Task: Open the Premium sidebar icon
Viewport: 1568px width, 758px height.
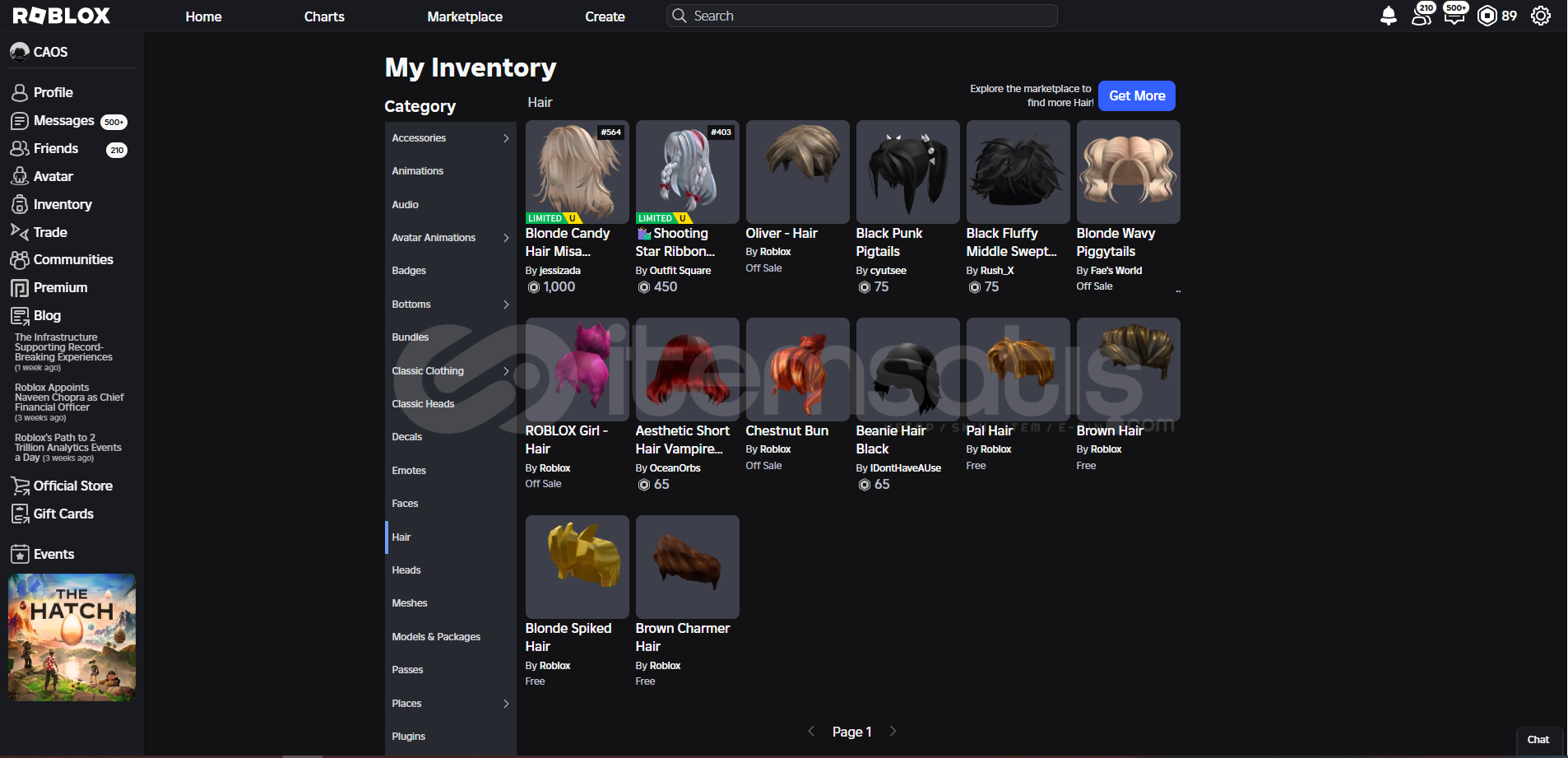Action: click(20, 287)
